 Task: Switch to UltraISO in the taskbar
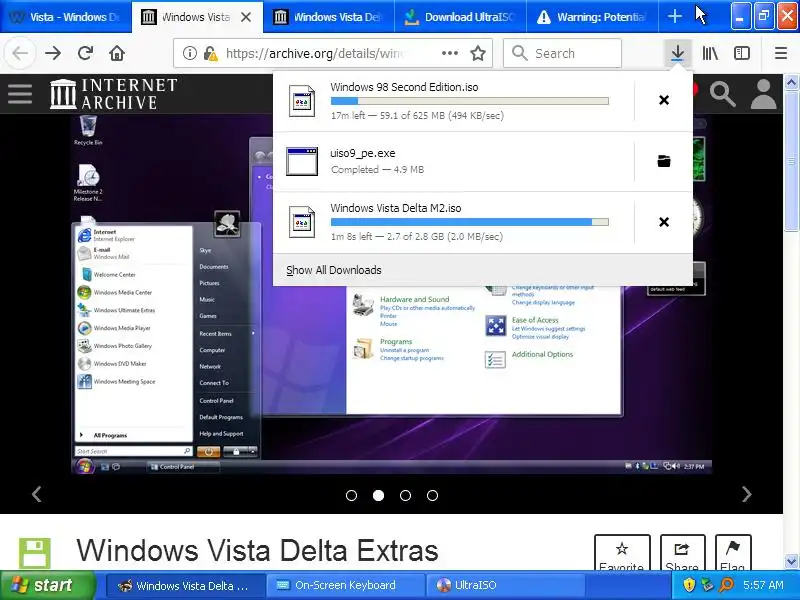pyautogui.click(x=505, y=586)
